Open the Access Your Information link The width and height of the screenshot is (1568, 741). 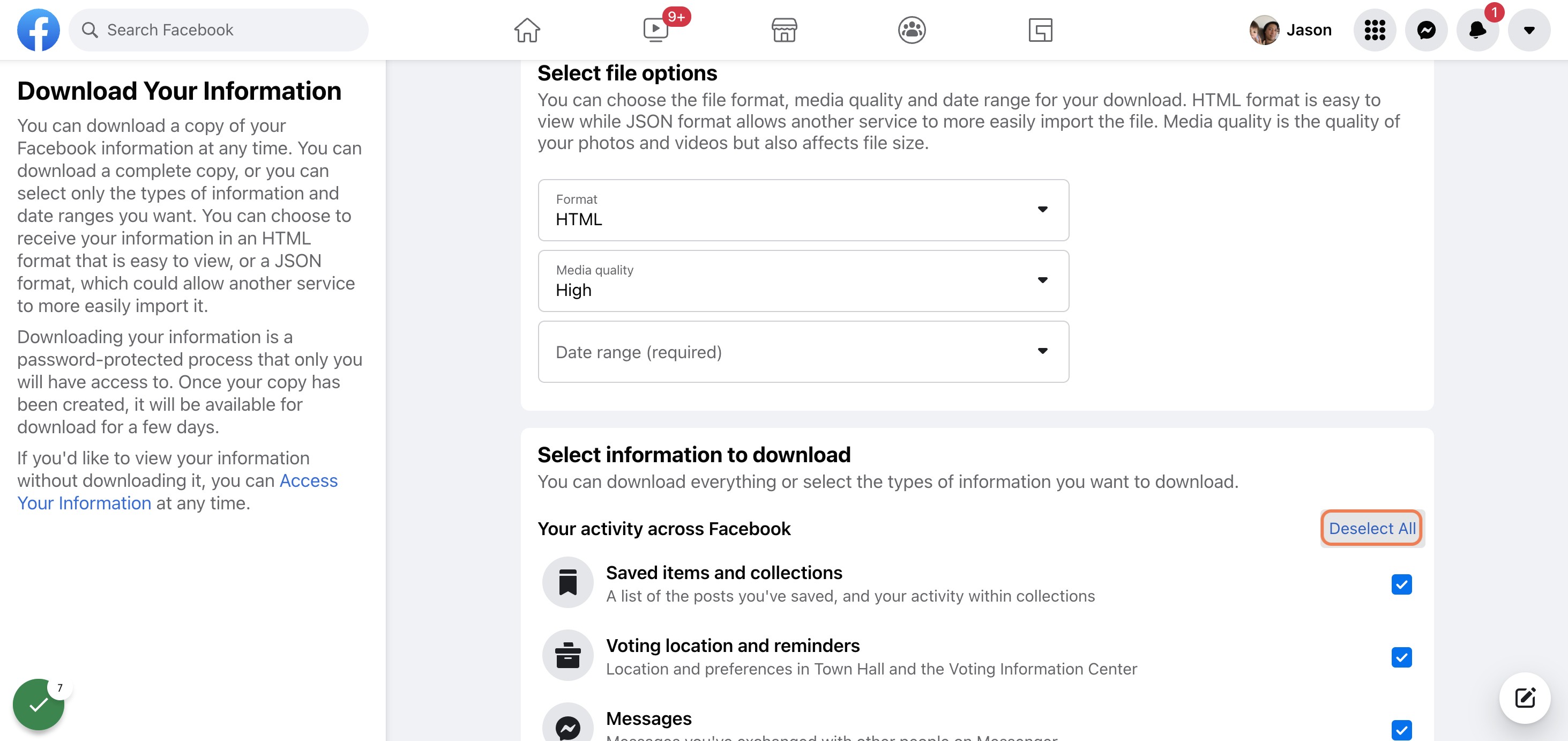click(x=177, y=492)
